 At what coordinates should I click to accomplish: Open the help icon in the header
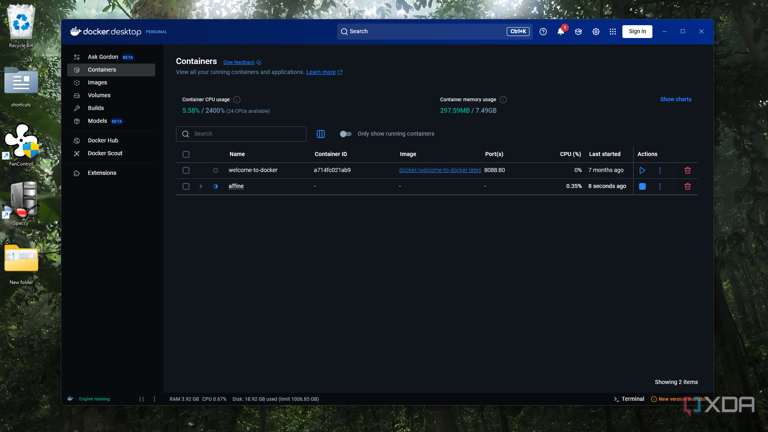coord(543,31)
